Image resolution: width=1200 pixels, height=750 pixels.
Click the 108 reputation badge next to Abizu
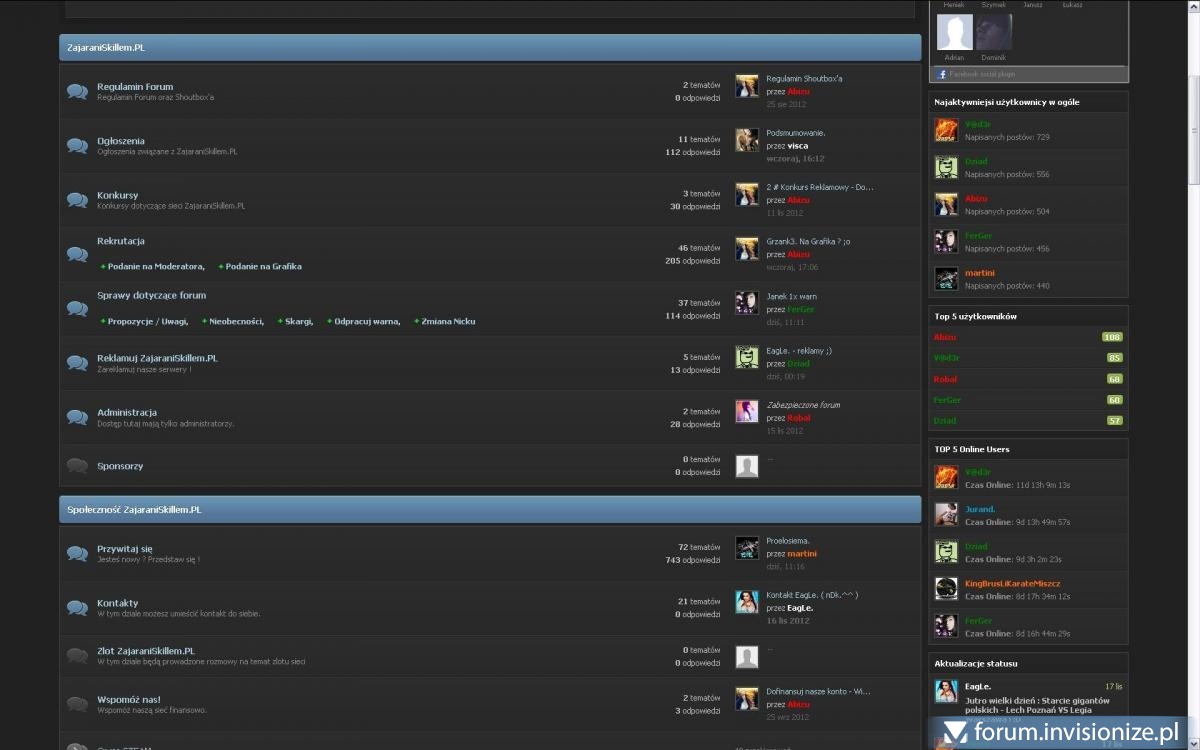click(x=1112, y=337)
